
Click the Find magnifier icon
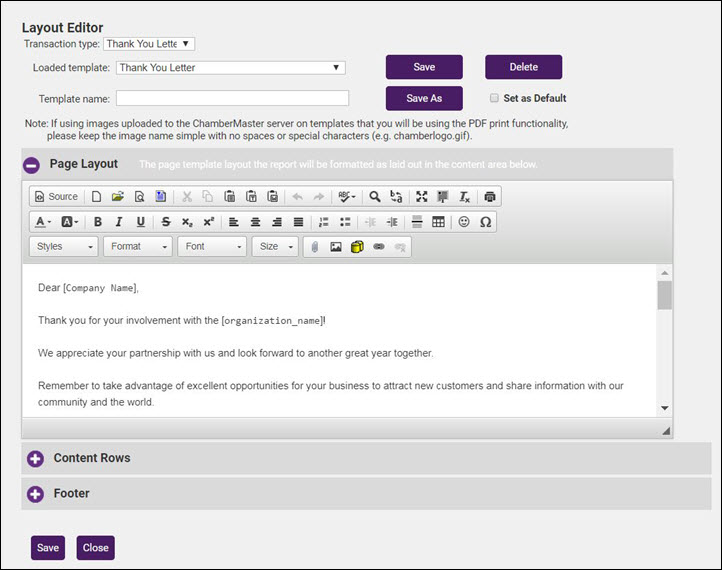[374, 197]
